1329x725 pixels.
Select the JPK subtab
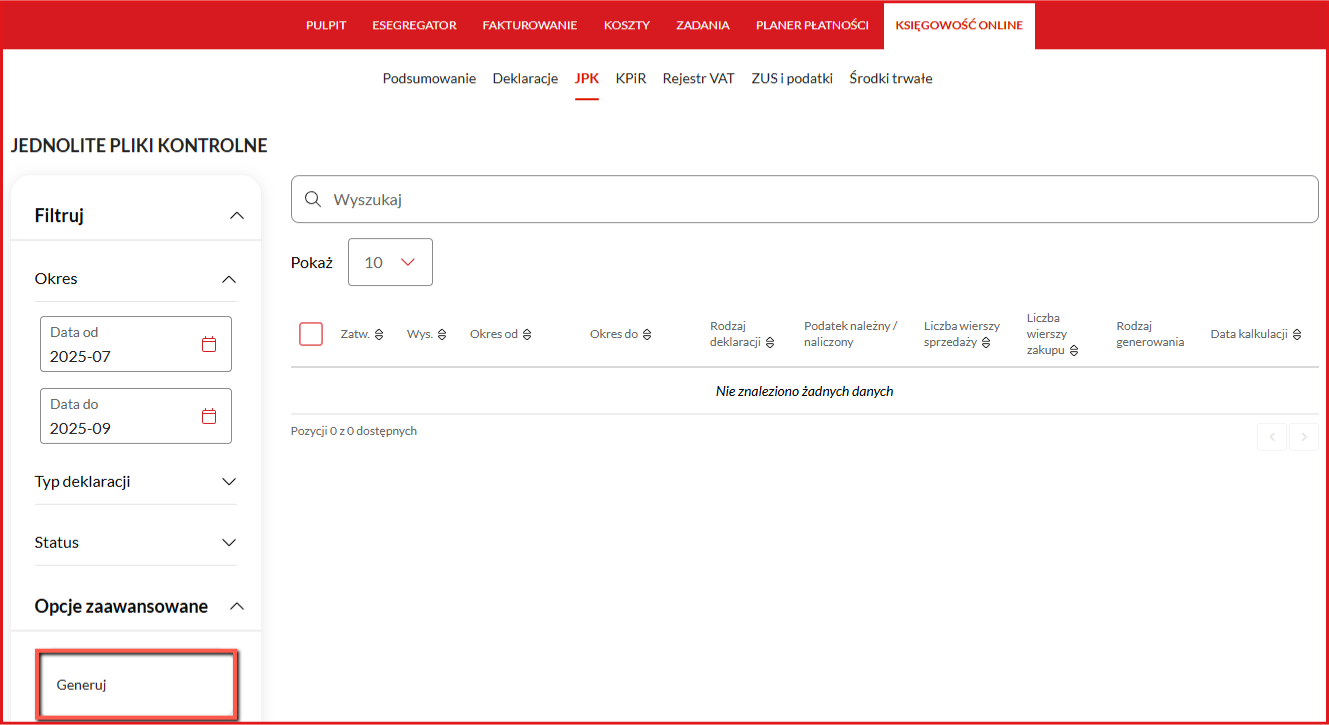[587, 78]
